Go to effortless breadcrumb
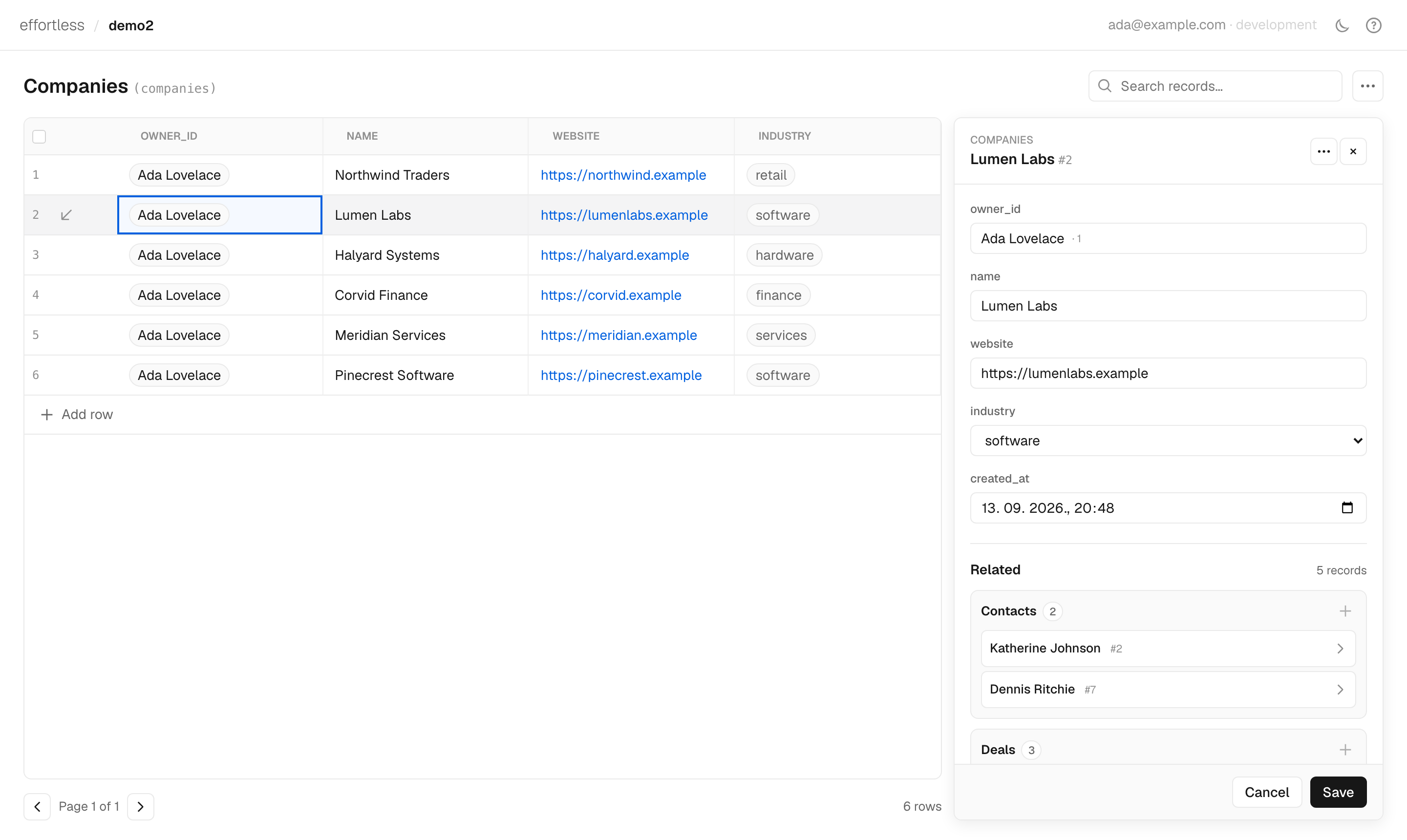The width and height of the screenshot is (1407, 840). pos(52,25)
